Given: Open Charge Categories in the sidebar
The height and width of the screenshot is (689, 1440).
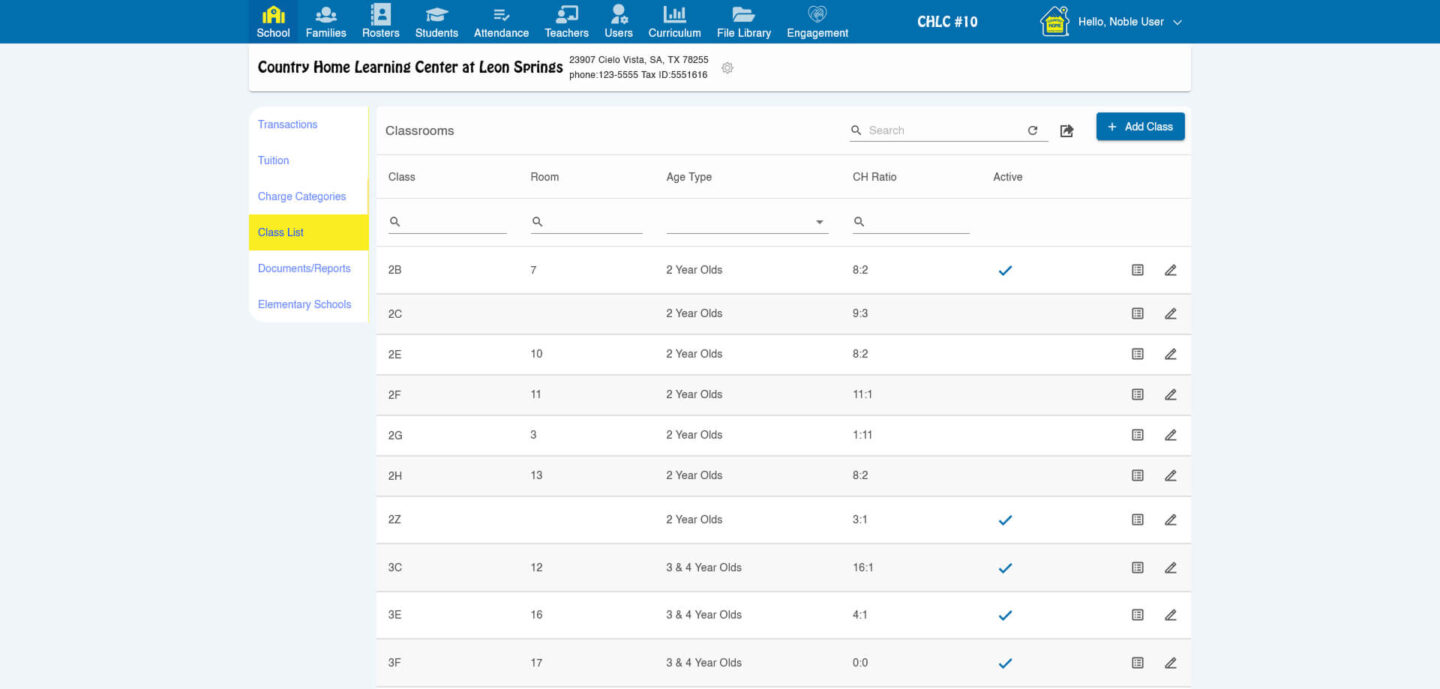Looking at the screenshot, I should pyautogui.click(x=301, y=196).
